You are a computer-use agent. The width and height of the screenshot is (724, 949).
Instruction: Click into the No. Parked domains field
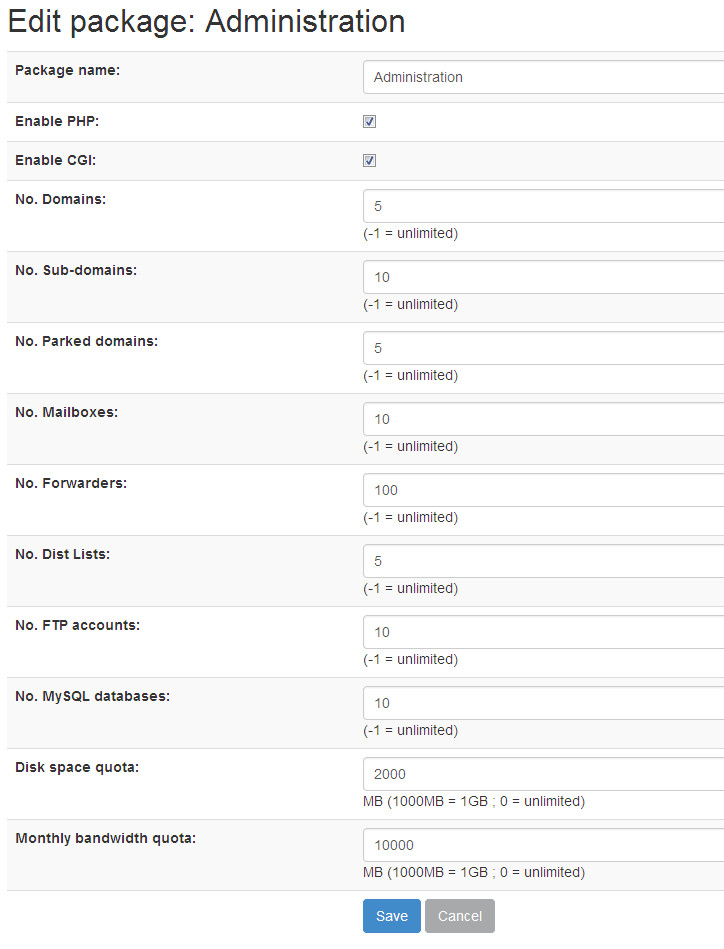pos(544,347)
